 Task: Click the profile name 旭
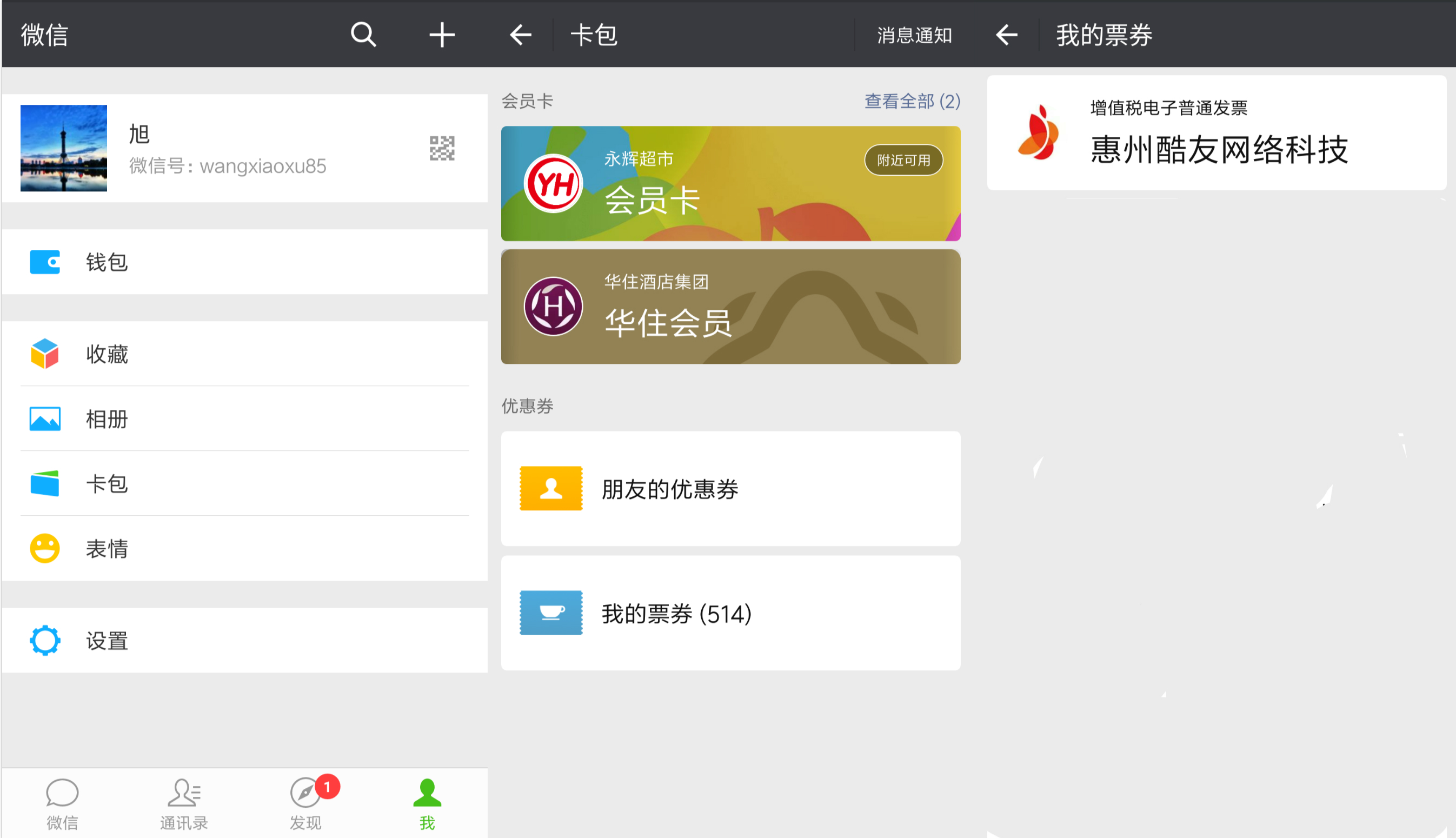tap(139, 134)
